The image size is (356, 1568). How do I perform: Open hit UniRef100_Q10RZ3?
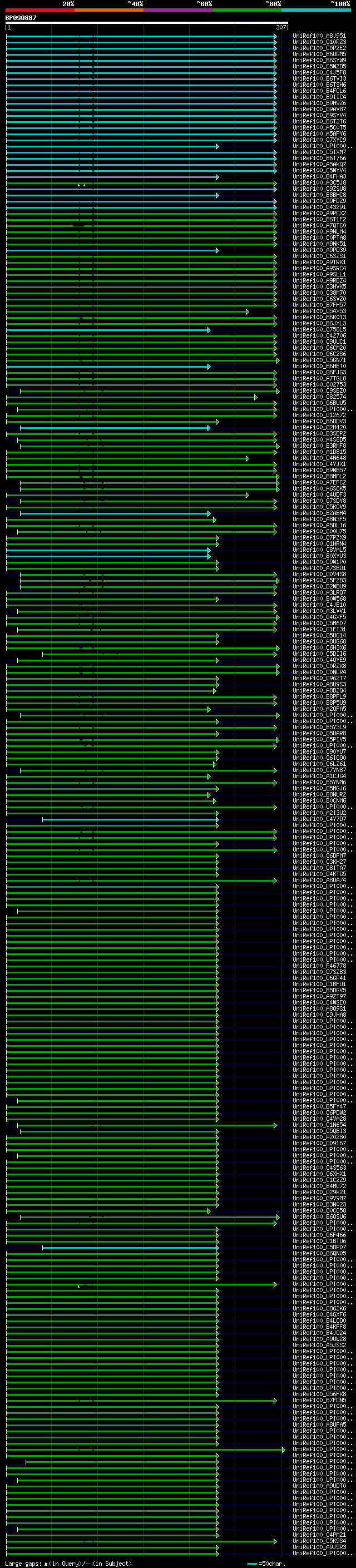click(x=319, y=42)
